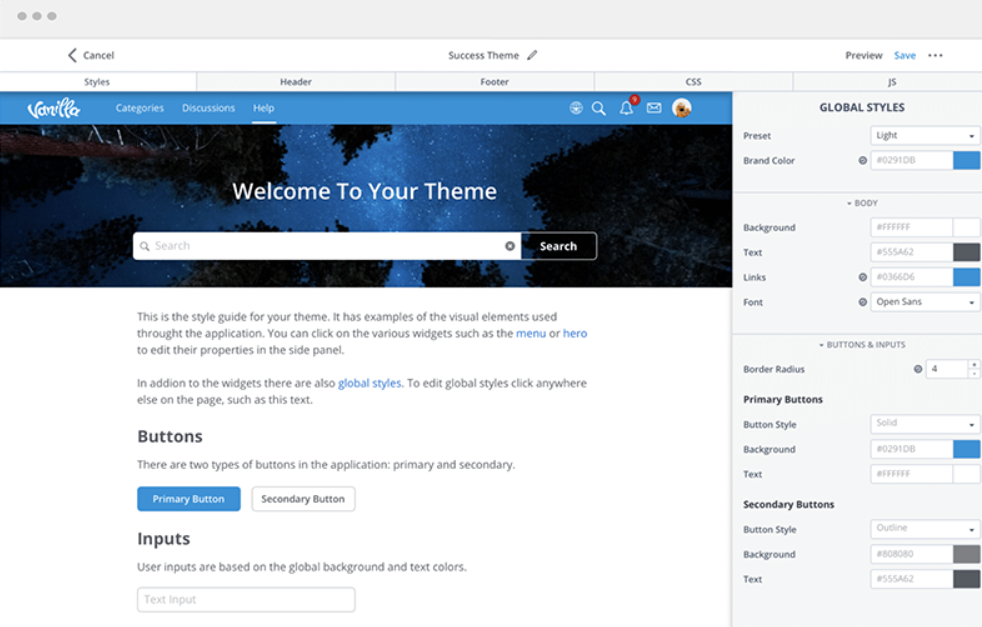Click the global styles link in the text
This screenshot has width=982, height=627.
click(x=369, y=382)
